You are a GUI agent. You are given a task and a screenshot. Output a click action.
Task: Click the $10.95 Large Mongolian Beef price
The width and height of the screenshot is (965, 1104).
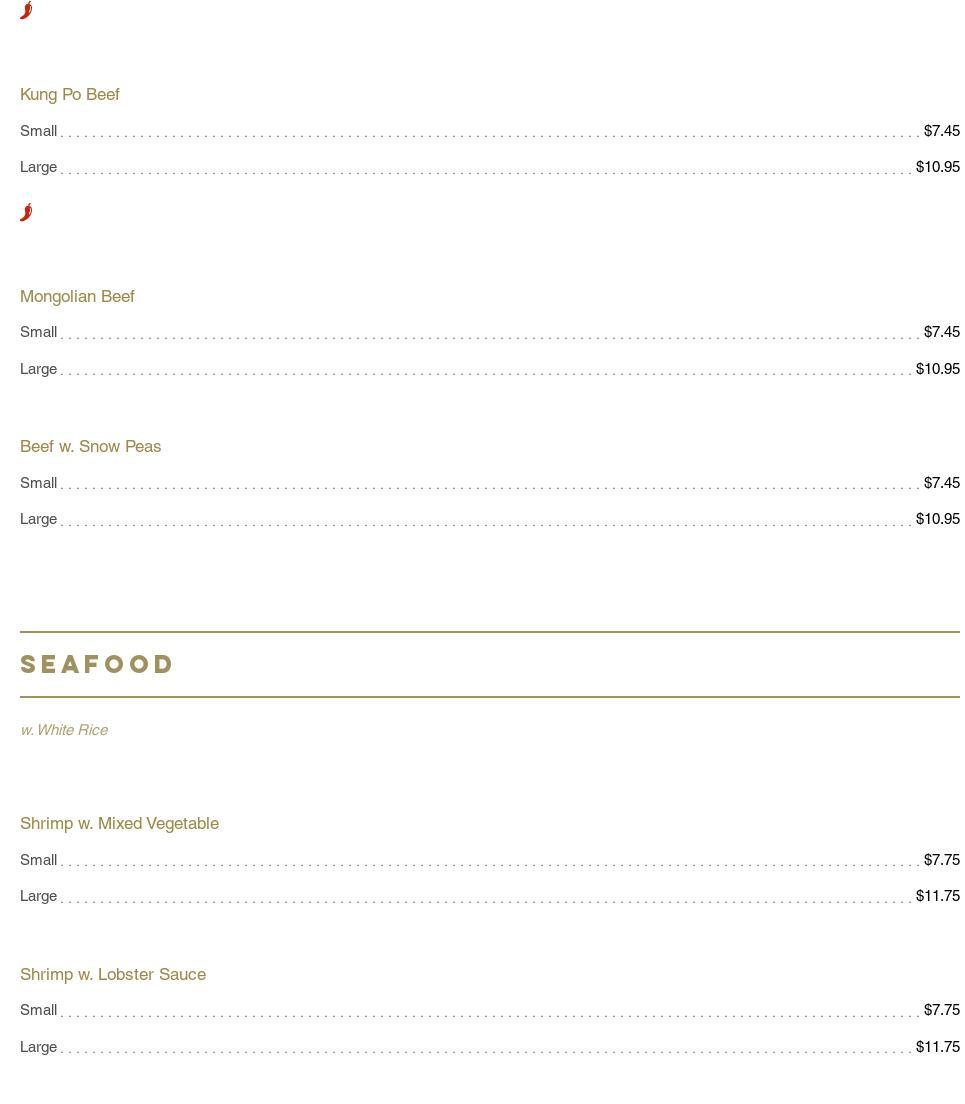click(x=937, y=369)
